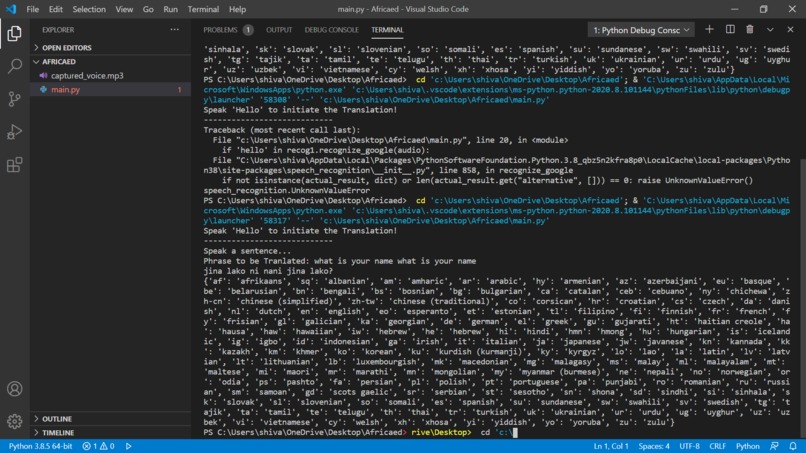Change line ending via CRLF
This screenshot has height=453, width=806.
click(718, 446)
